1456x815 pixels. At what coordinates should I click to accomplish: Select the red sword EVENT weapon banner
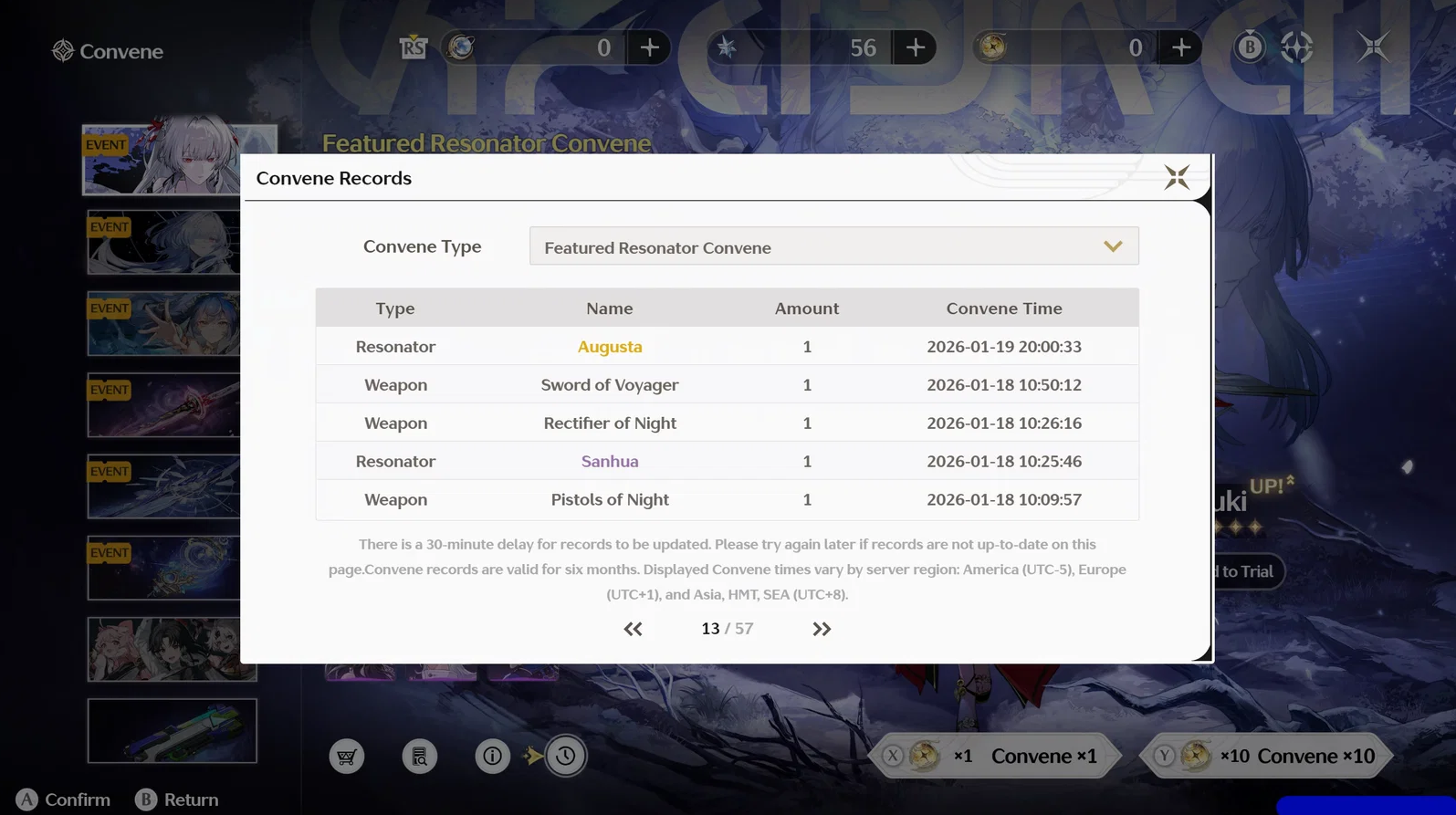click(164, 405)
